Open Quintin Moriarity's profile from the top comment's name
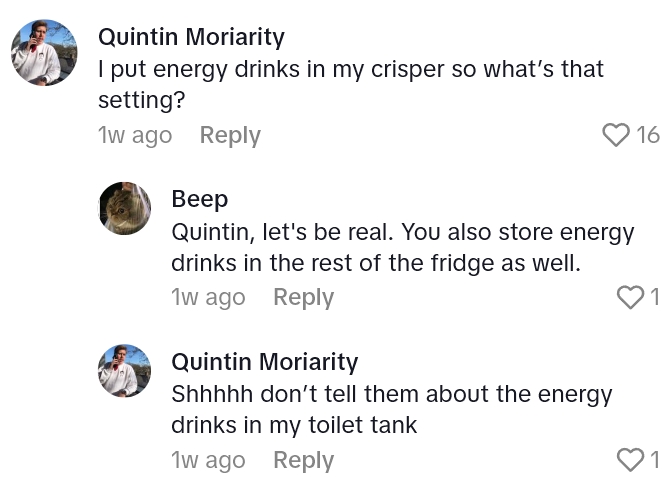The image size is (668, 502). 191,37
